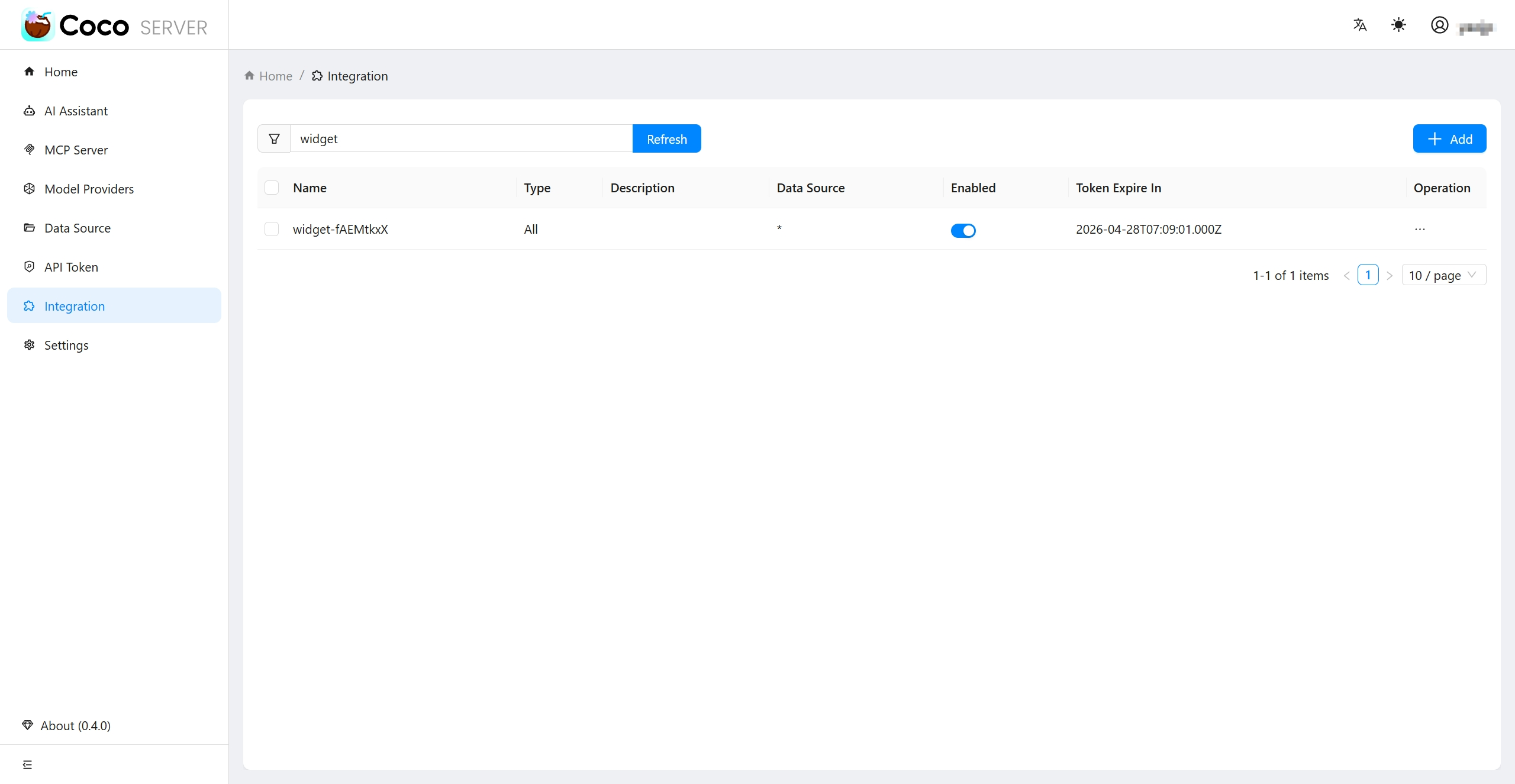Click the Home breadcrumb link
This screenshot has height=784, width=1515.
click(276, 76)
